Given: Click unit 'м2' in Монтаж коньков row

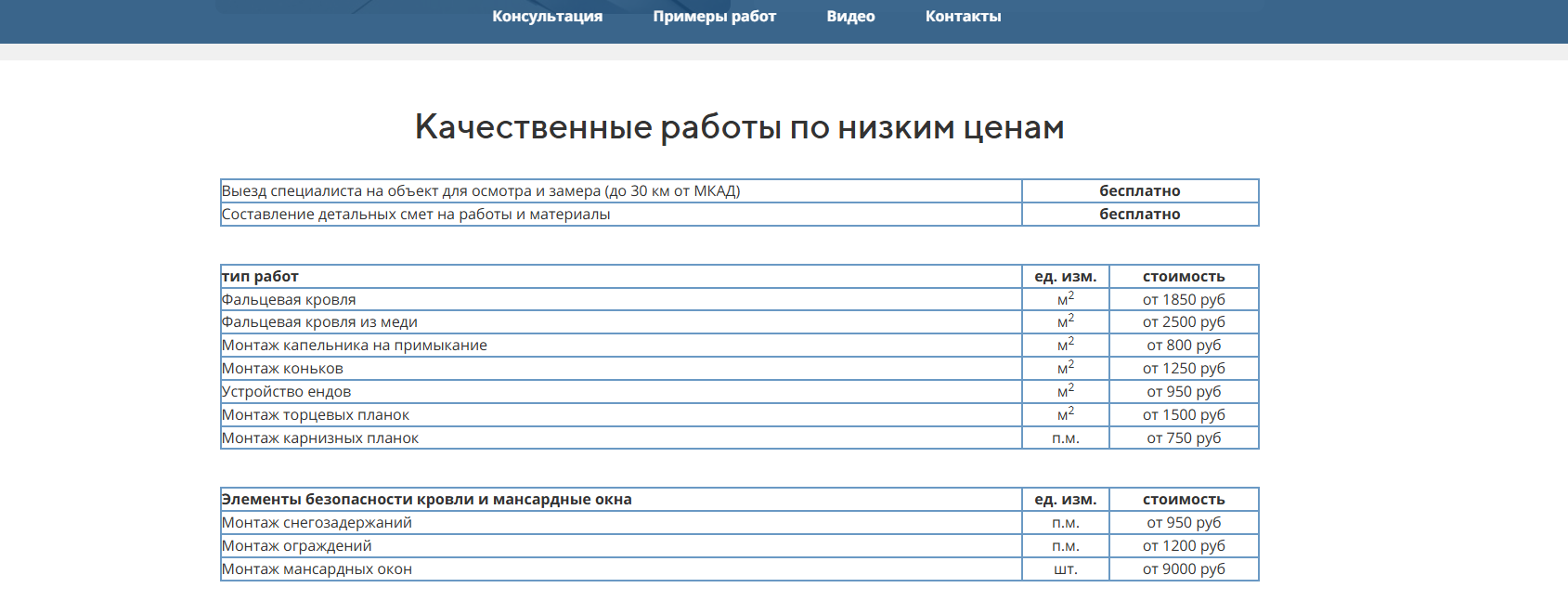Looking at the screenshot, I should pos(1066,367).
